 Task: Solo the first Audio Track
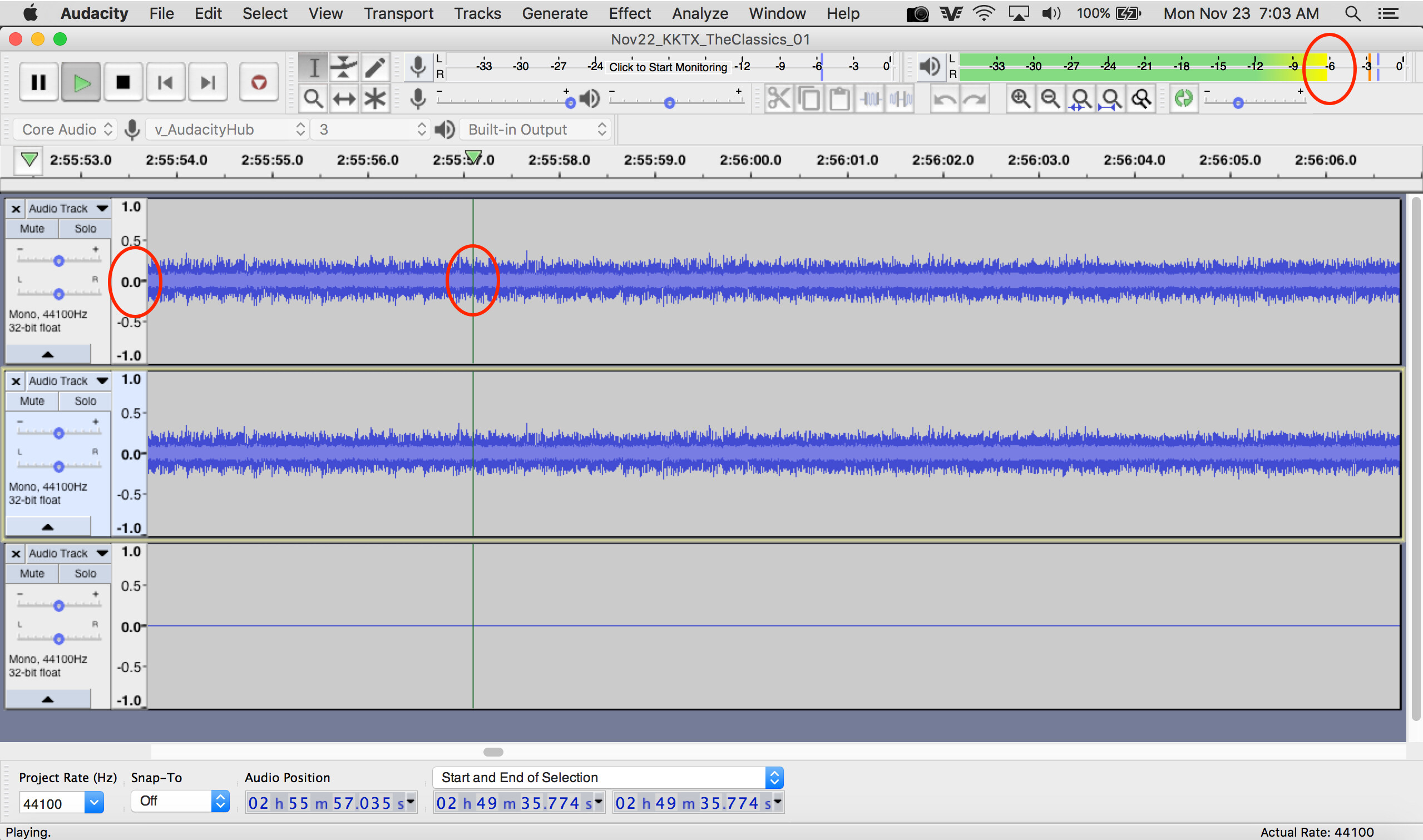coord(85,229)
